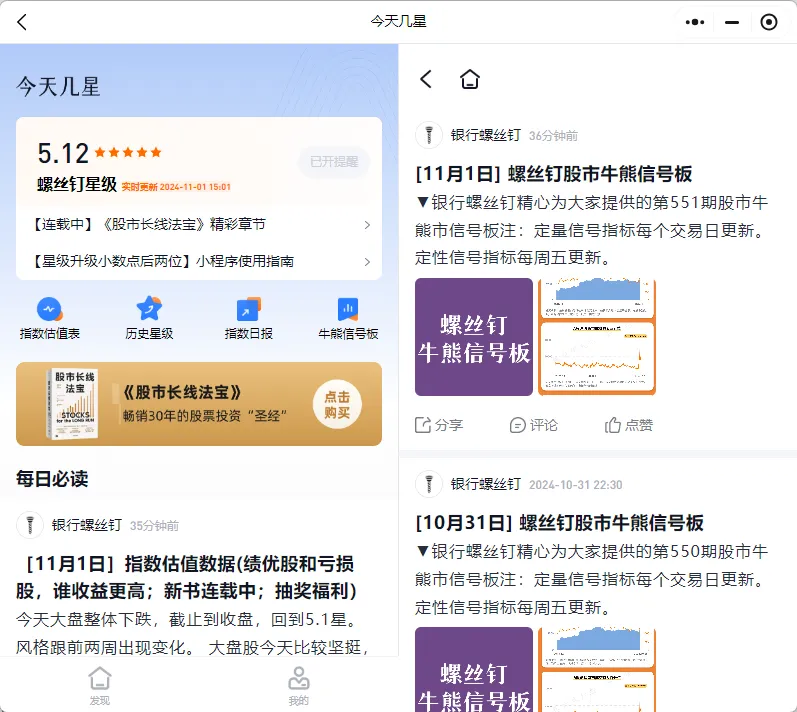This screenshot has height=712, width=797.
Task: Open article [11月1日] 指数估值数据
Action: click(188, 577)
